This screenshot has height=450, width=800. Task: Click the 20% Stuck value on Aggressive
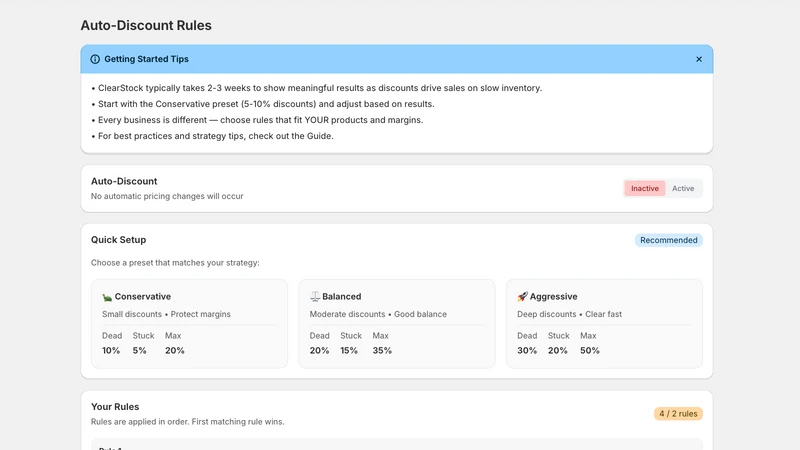(558, 351)
